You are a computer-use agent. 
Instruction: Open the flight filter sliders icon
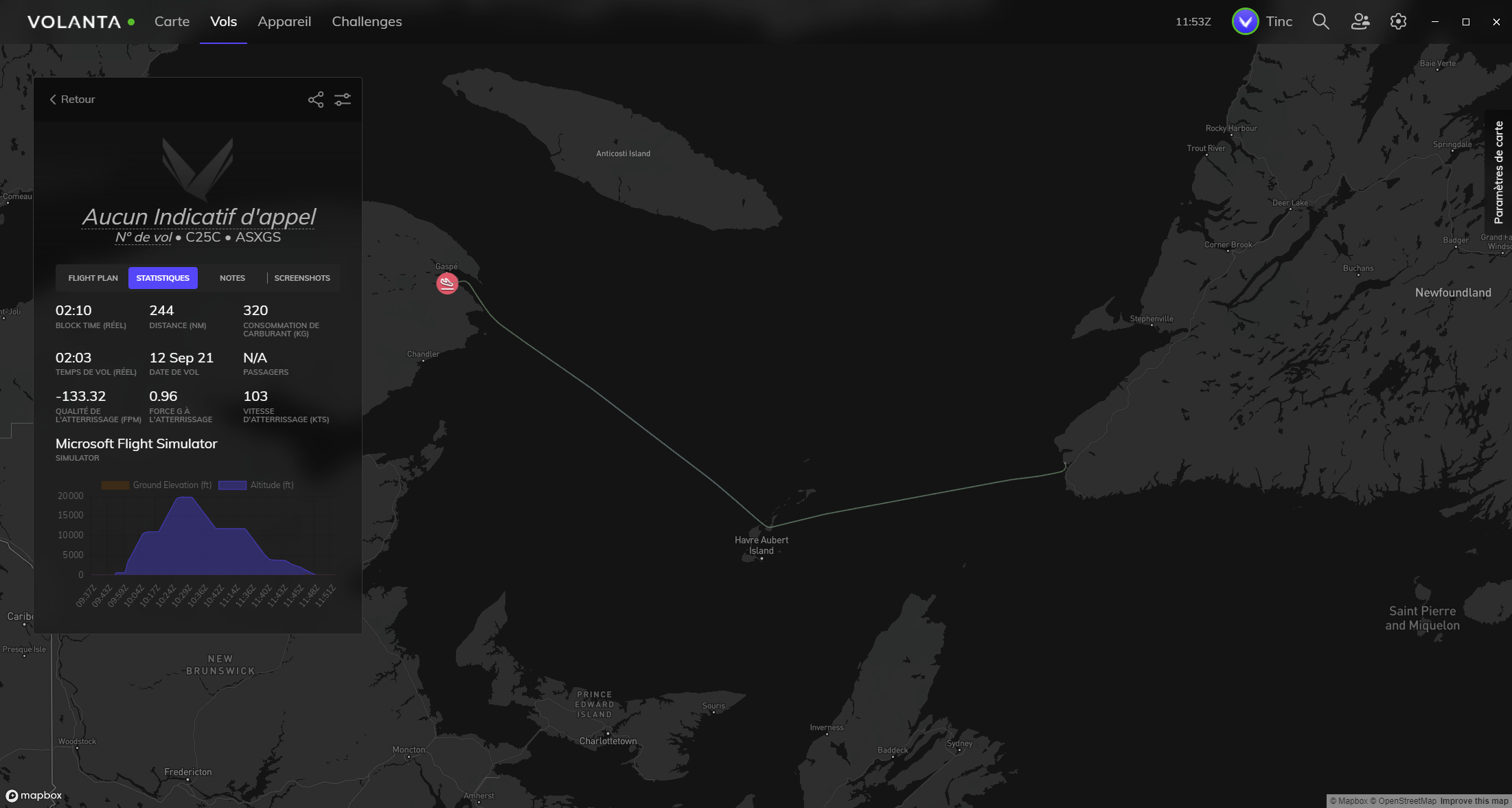click(x=343, y=100)
